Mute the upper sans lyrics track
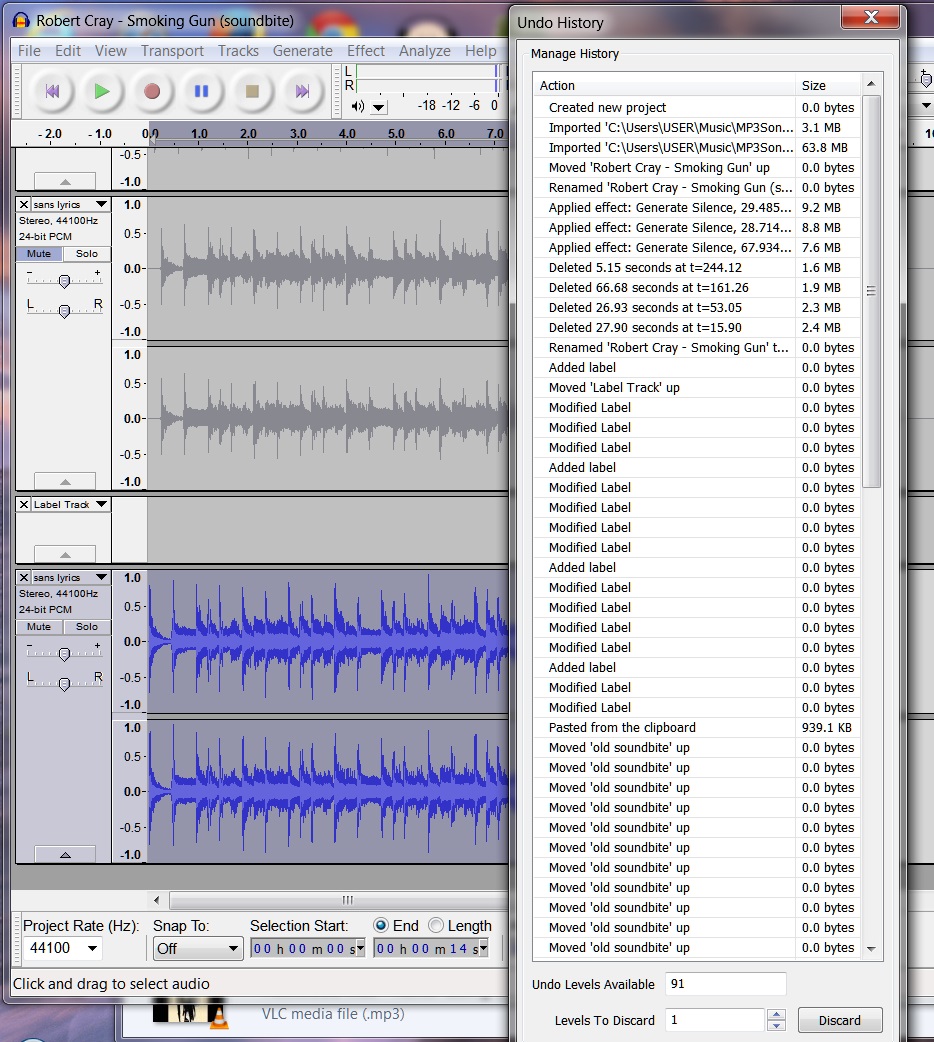The image size is (934, 1042). [x=39, y=254]
